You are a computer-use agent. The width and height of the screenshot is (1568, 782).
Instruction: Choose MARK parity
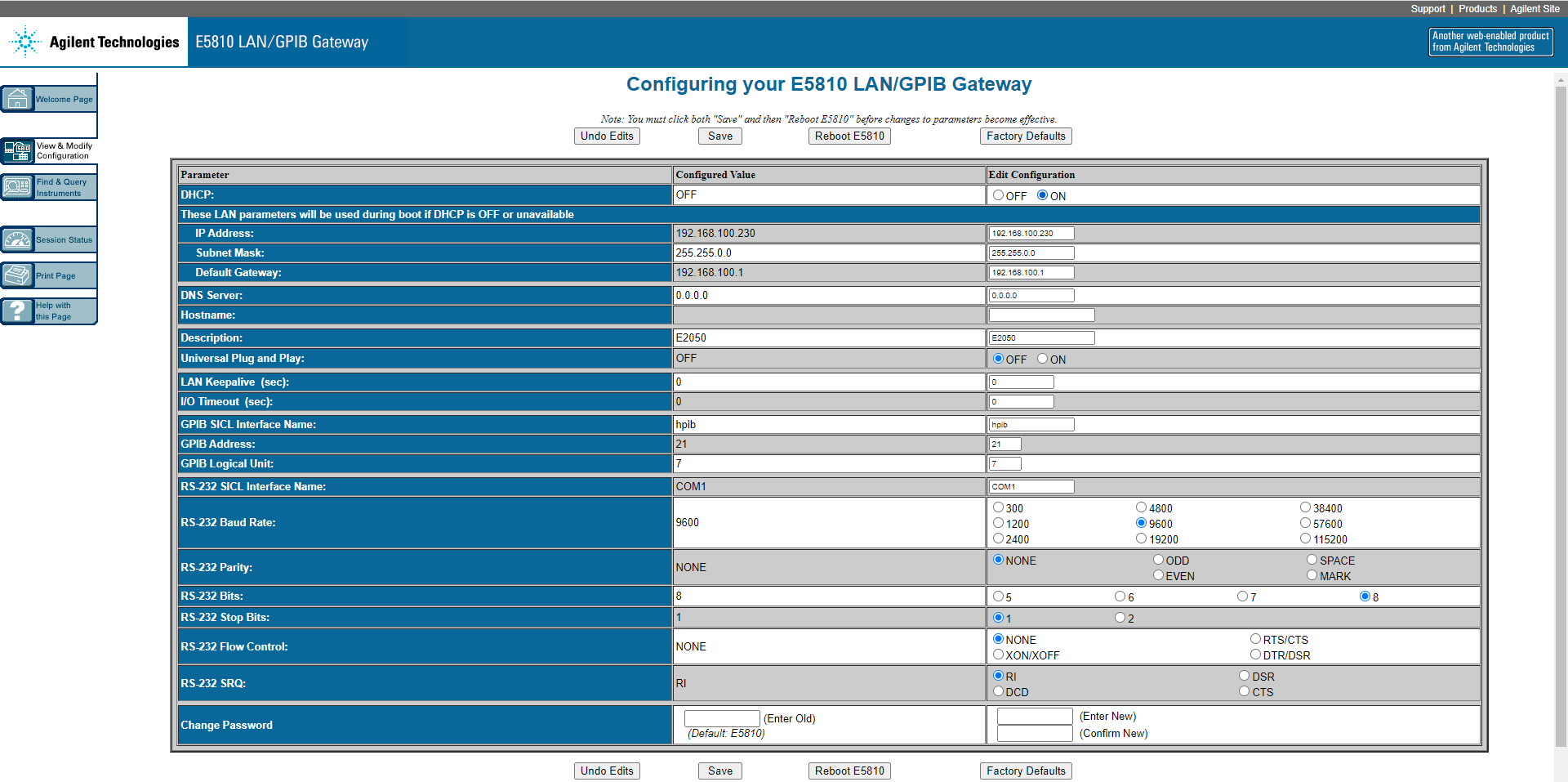(1312, 575)
